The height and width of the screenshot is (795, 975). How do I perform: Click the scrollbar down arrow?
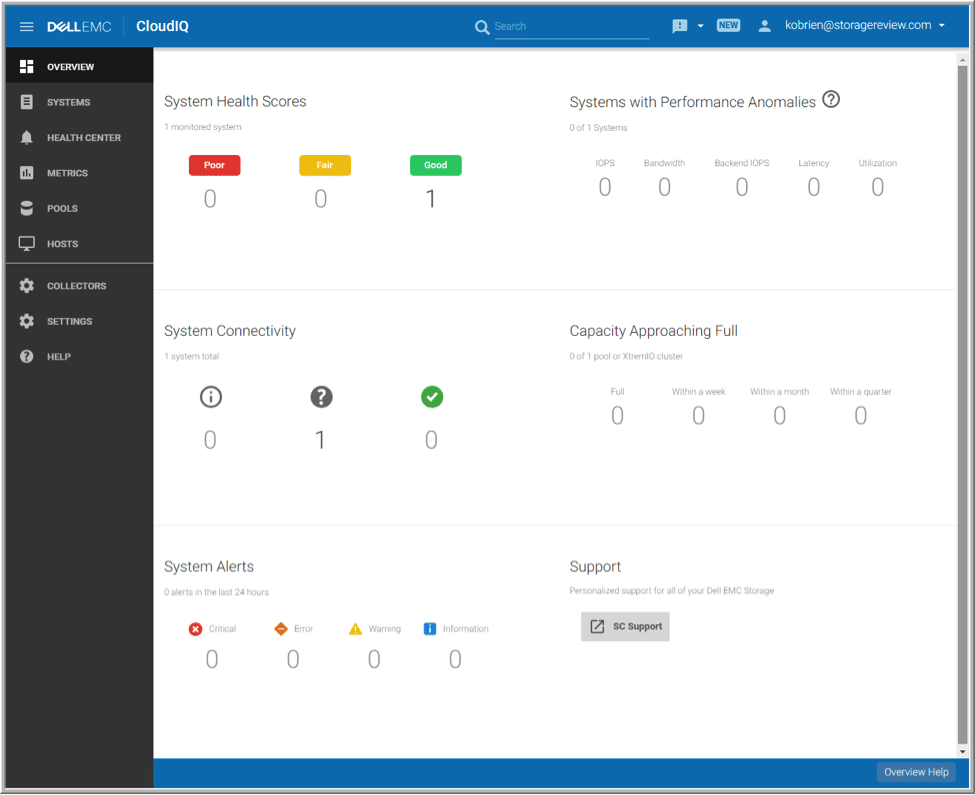(x=963, y=751)
